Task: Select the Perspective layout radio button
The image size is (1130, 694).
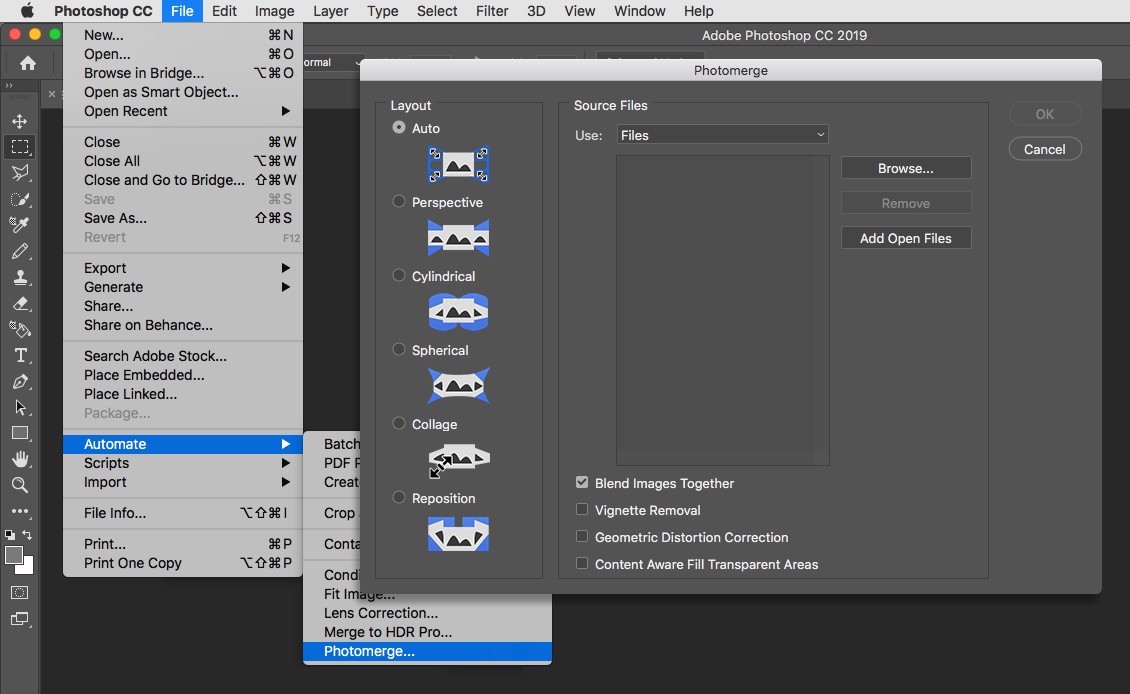Action: click(399, 202)
